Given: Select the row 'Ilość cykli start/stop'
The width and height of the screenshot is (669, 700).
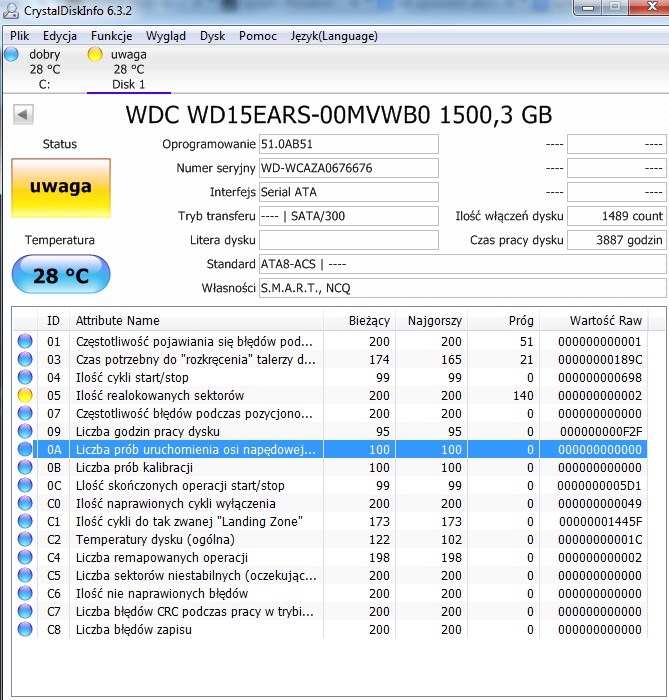Looking at the screenshot, I should click(330, 377).
